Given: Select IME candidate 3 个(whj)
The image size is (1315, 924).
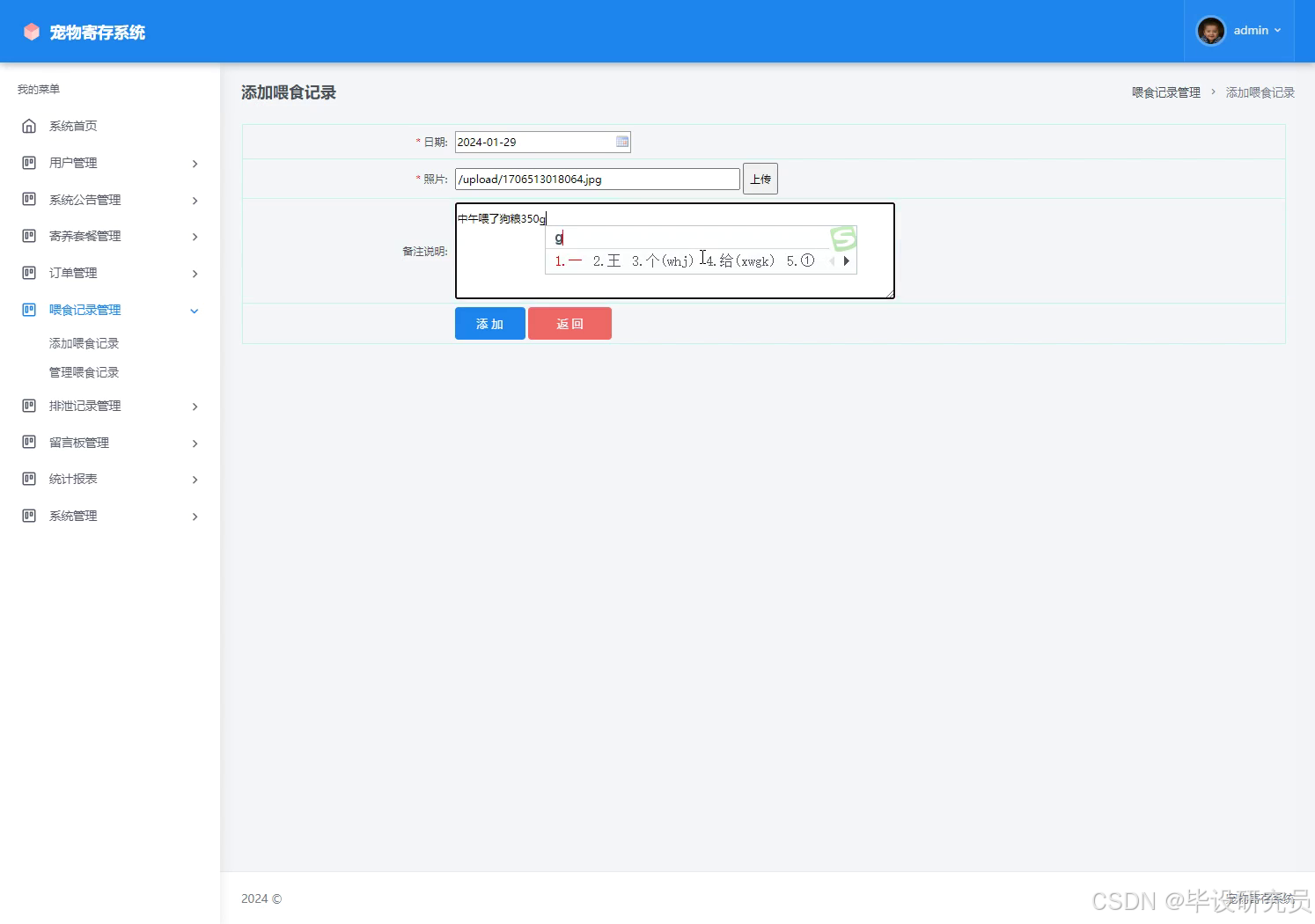Looking at the screenshot, I should [663, 260].
